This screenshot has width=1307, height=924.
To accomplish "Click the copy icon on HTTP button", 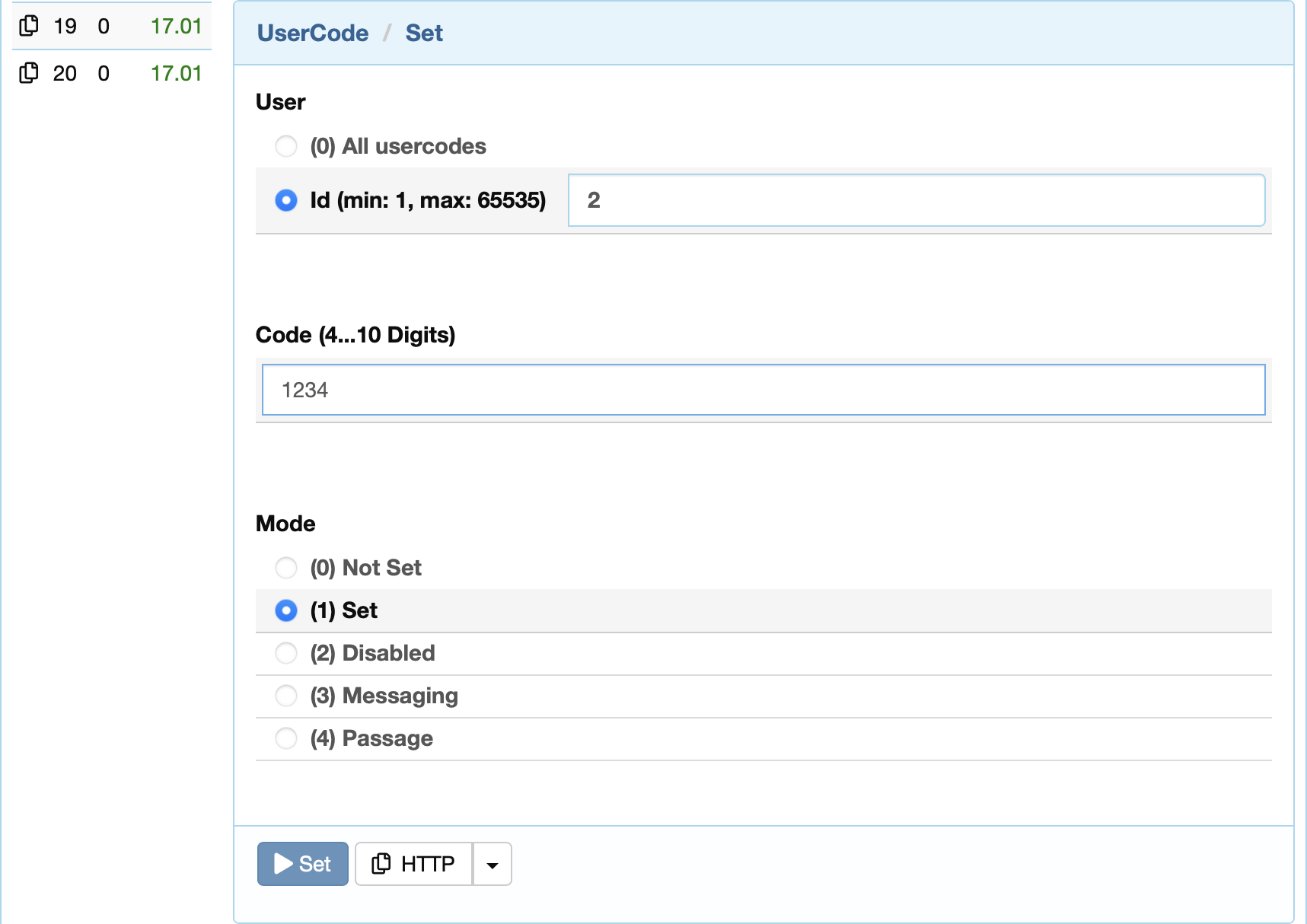I will pos(381,864).
